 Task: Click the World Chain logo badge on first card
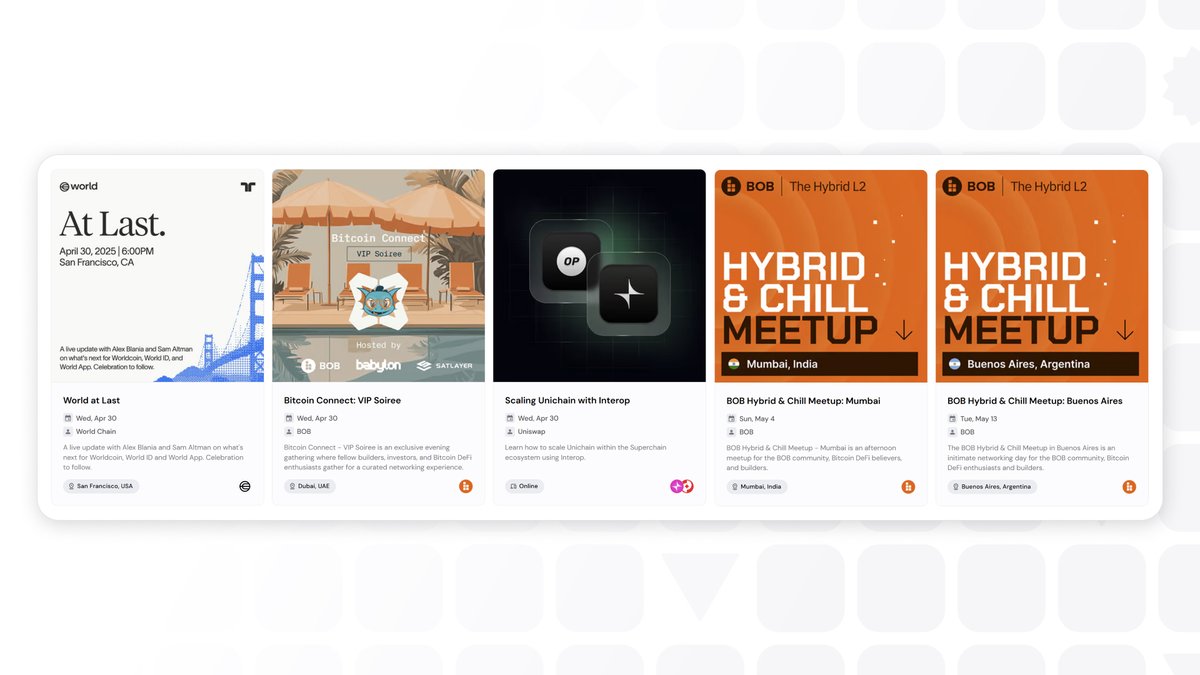tap(245, 486)
